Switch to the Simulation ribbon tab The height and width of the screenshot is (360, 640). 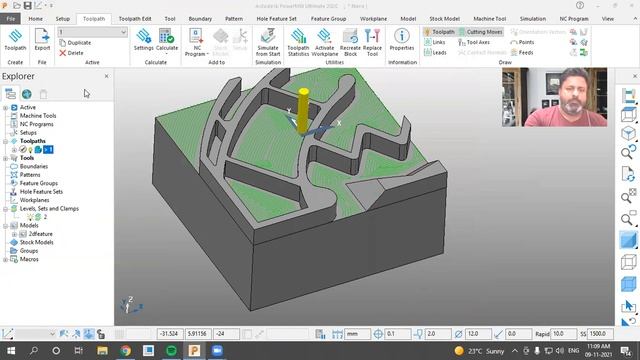[533, 19]
